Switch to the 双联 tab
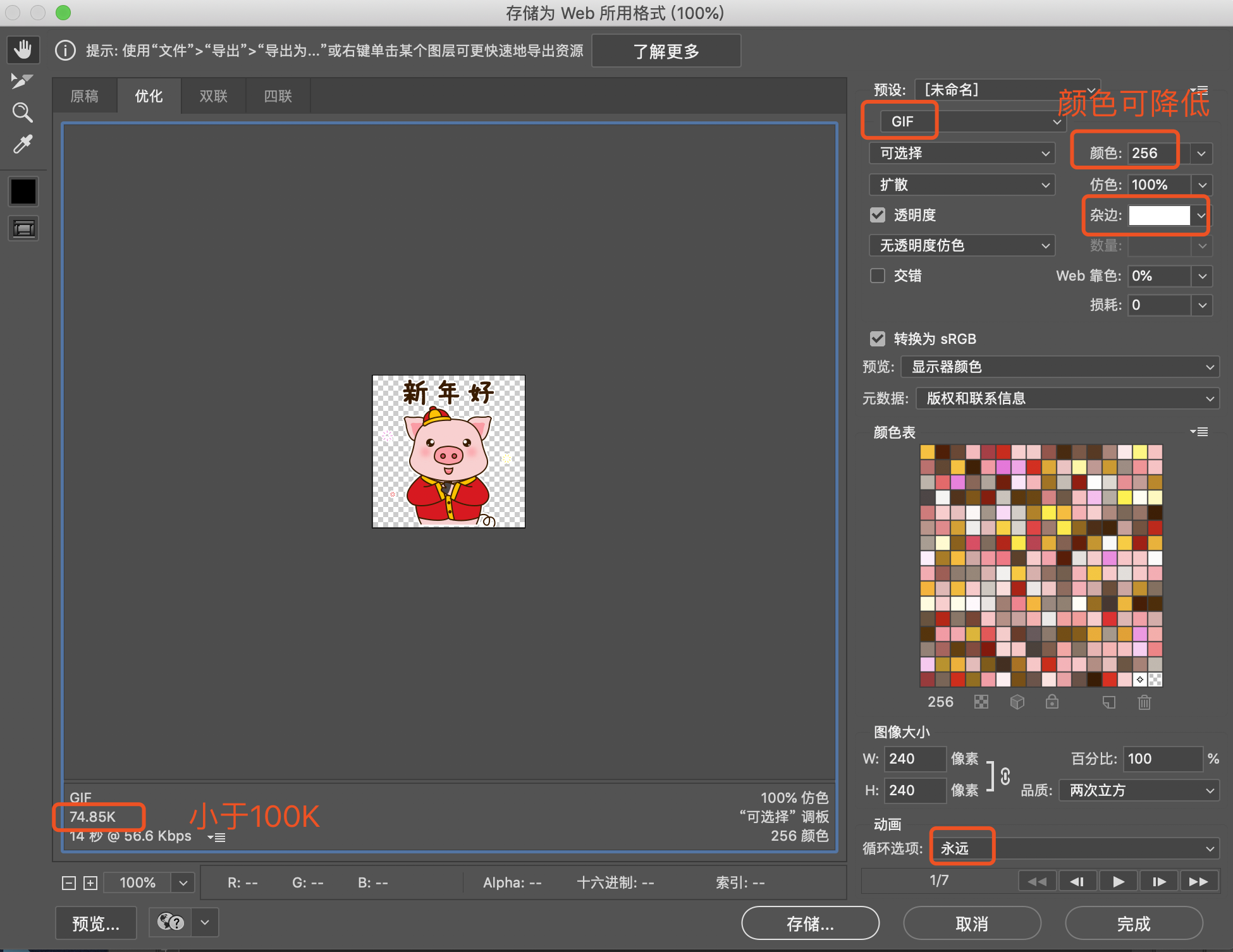 tap(213, 96)
